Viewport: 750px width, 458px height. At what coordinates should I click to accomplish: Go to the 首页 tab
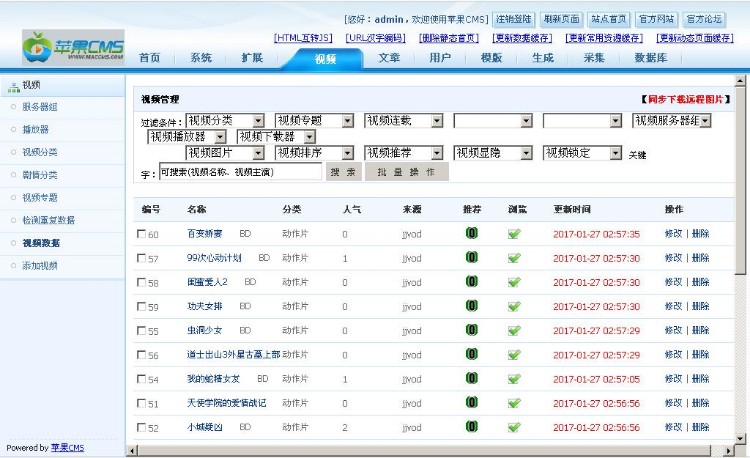click(x=150, y=58)
